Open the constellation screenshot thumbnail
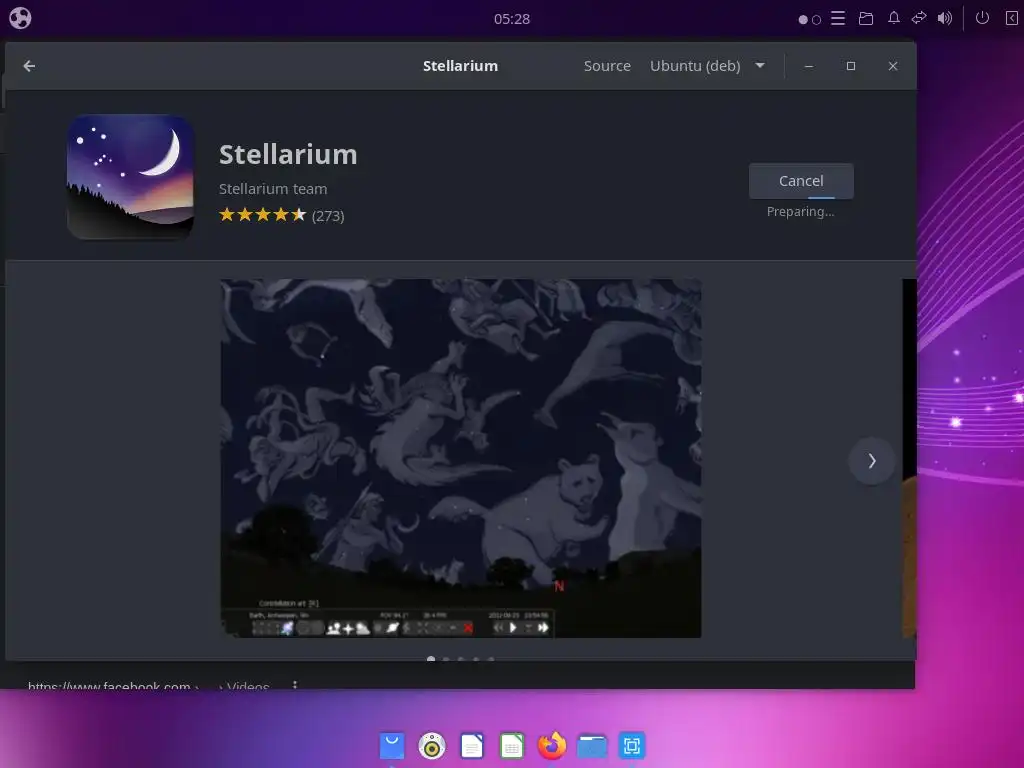 (x=461, y=458)
